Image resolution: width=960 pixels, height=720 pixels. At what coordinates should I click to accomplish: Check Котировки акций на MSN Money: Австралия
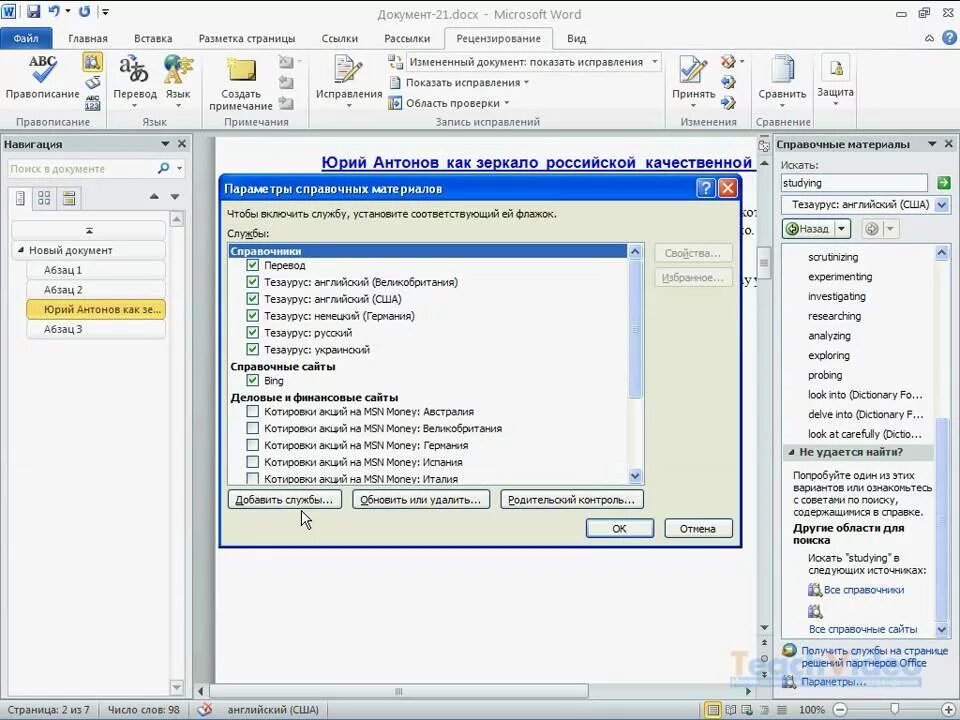(x=252, y=411)
